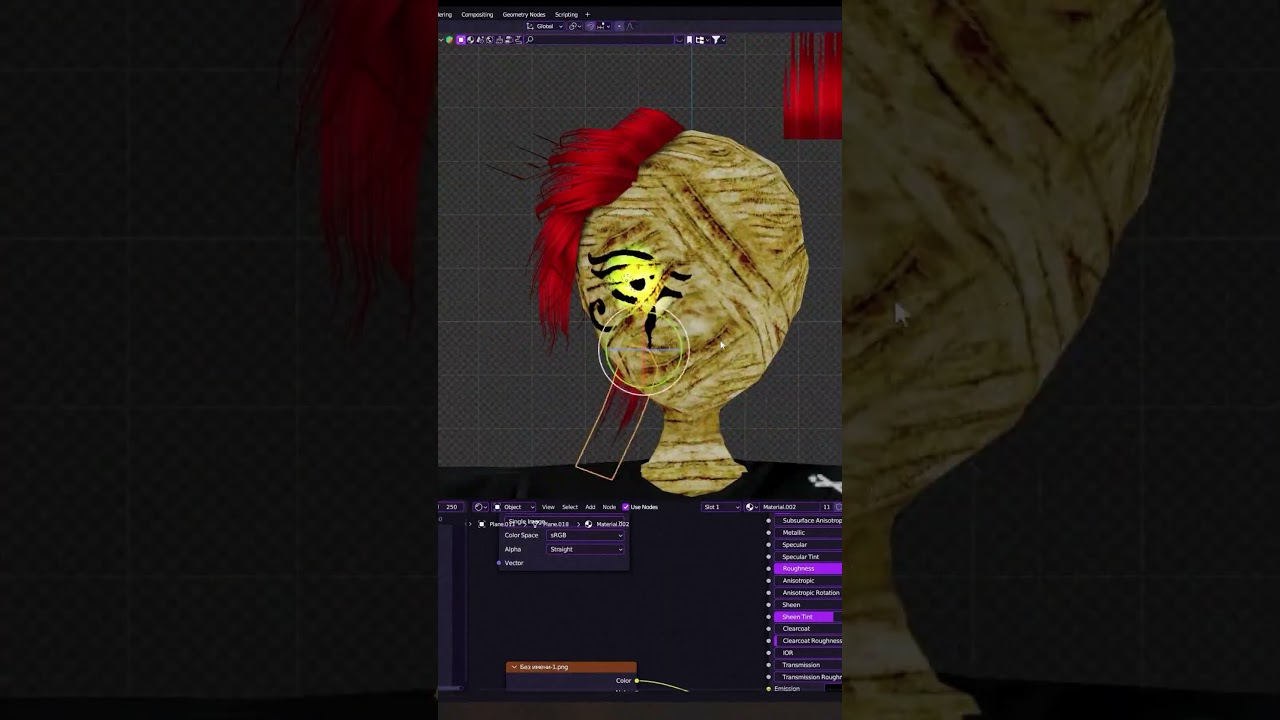The width and height of the screenshot is (1280, 720).
Task: Click the Vector input socket
Action: (499, 563)
